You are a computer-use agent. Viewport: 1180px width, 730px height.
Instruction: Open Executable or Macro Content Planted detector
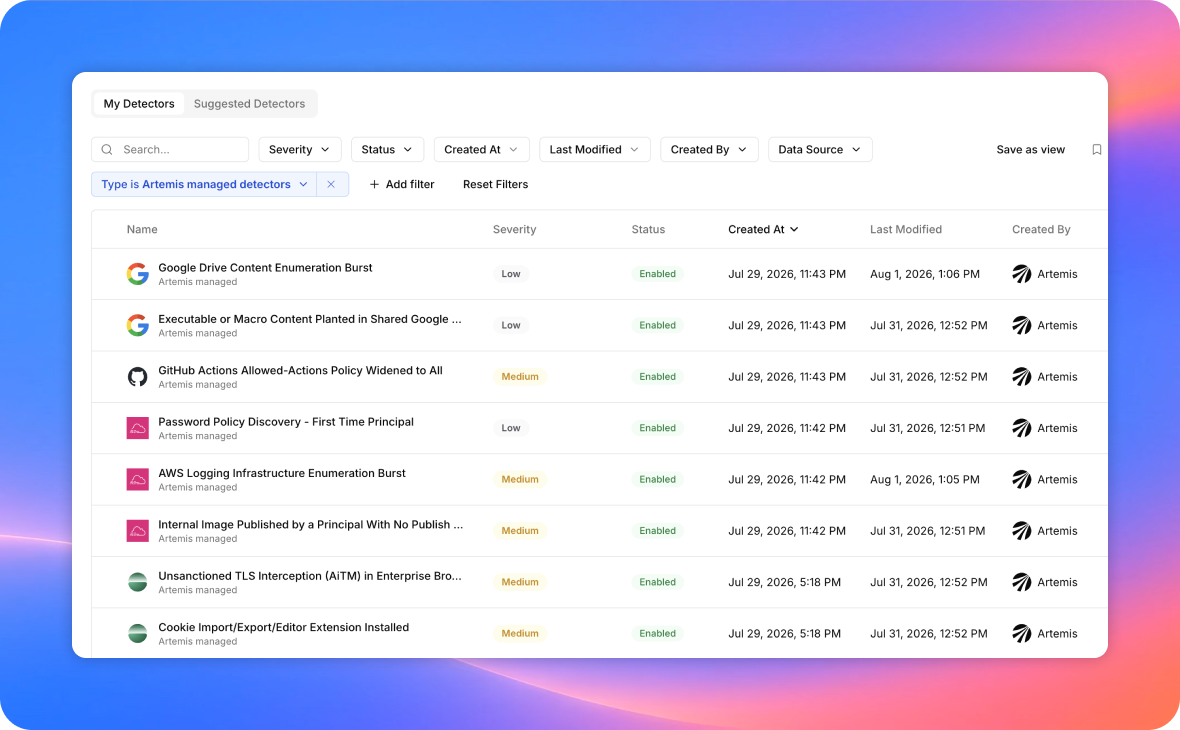coord(309,319)
